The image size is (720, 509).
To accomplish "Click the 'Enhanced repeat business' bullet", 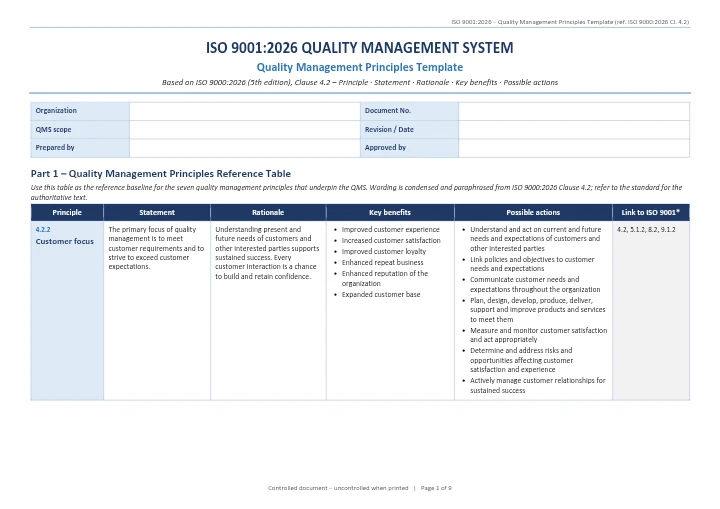I will (382, 263).
